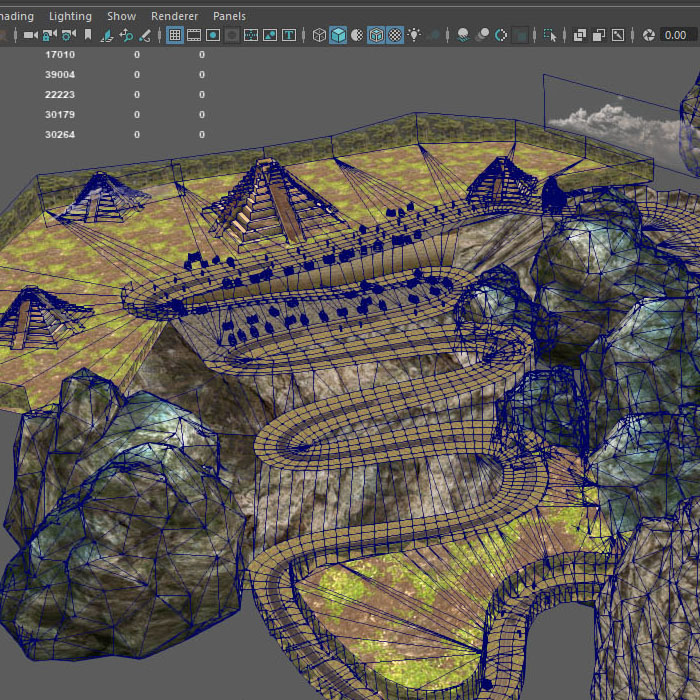Switch to Wireframe display cube icon
The width and height of the screenshot is (700, 700).
tap(319, 35)
